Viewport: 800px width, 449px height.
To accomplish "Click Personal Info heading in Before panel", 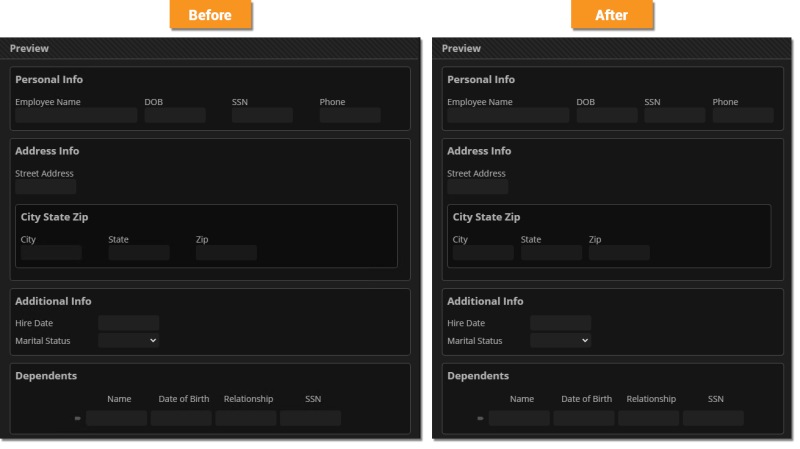I will pos(49,80).
